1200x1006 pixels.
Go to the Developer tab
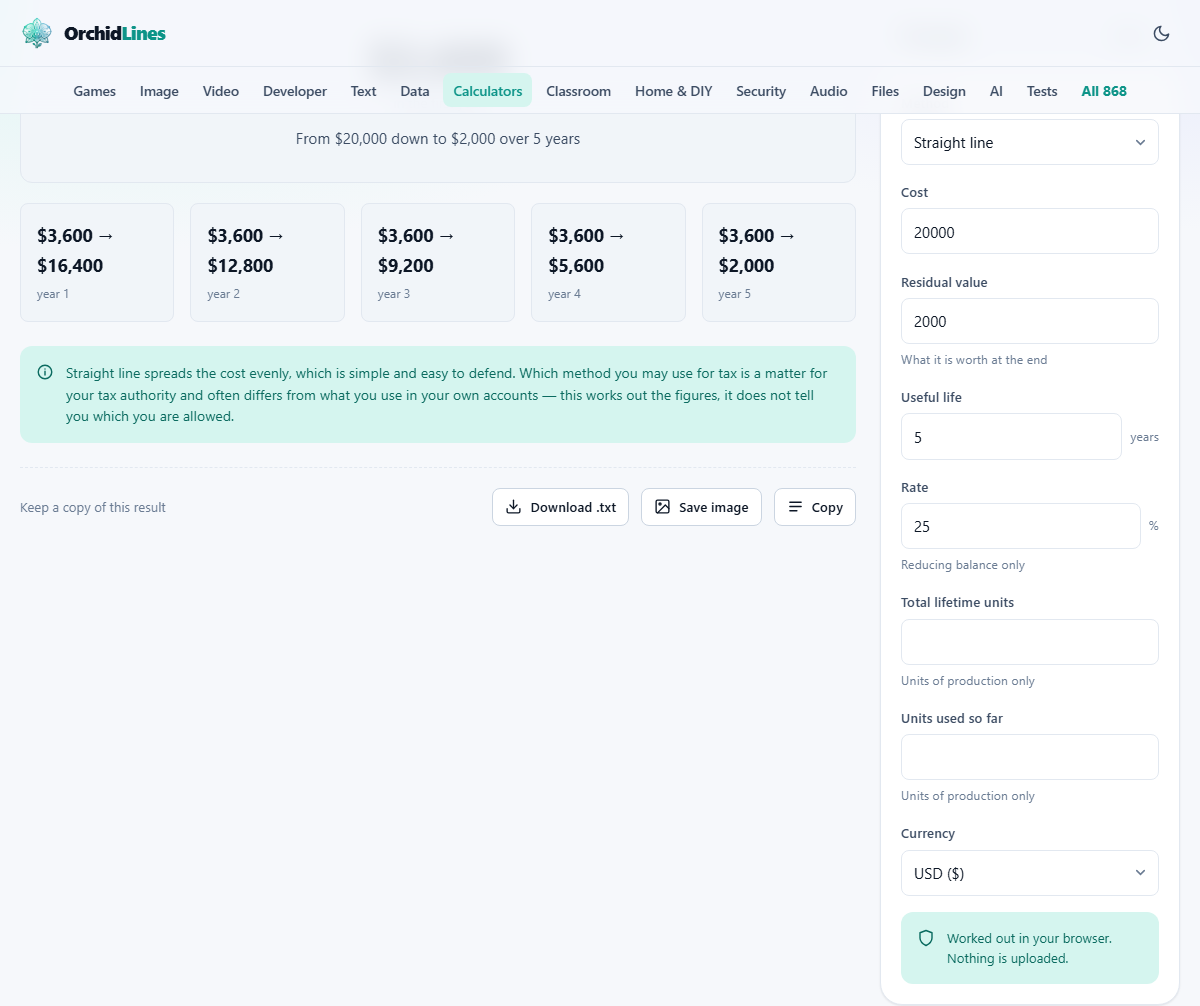pyautogui.click(x=295, y=91)
